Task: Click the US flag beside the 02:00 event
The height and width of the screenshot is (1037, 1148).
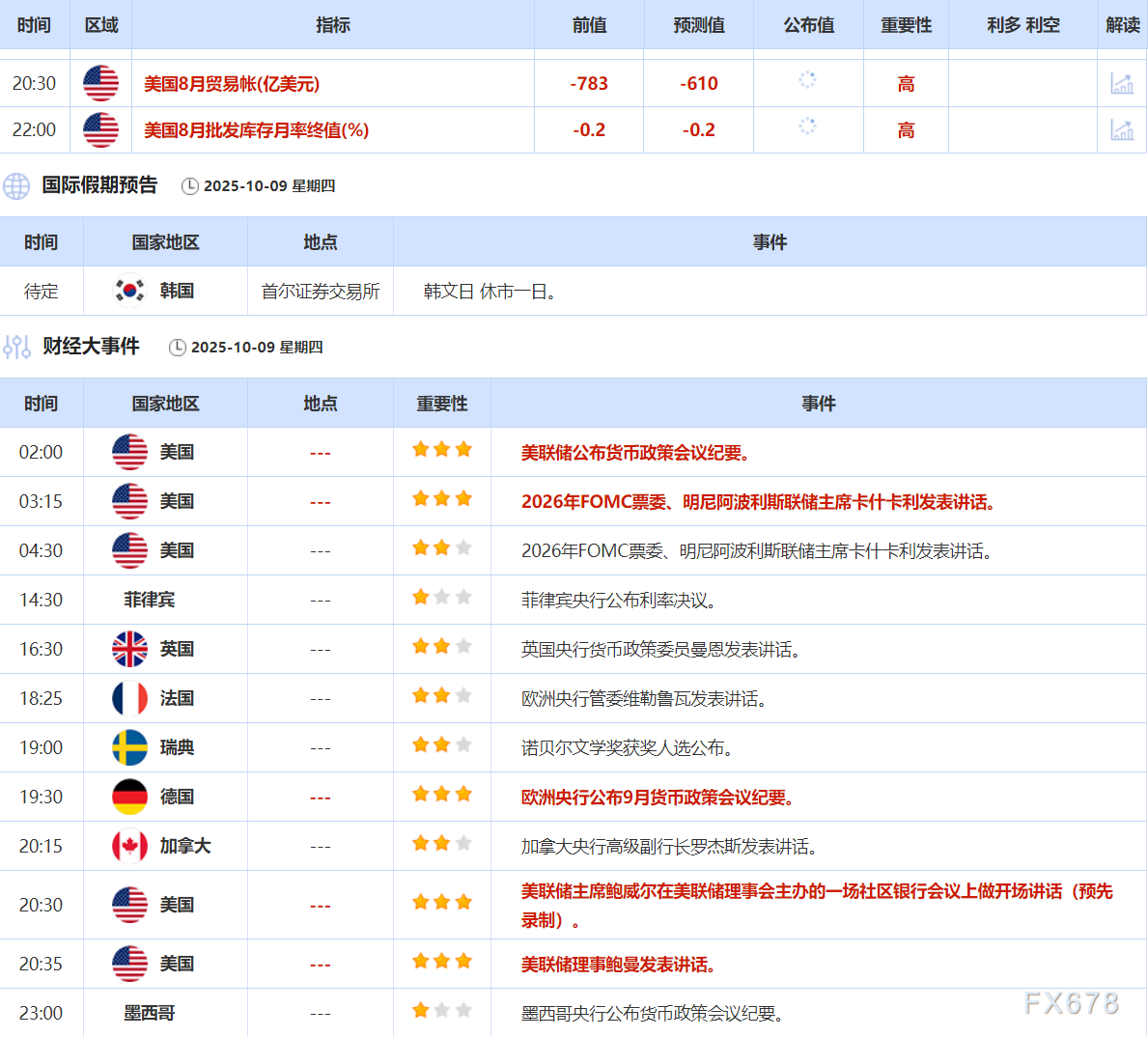Action: (129, 451)
